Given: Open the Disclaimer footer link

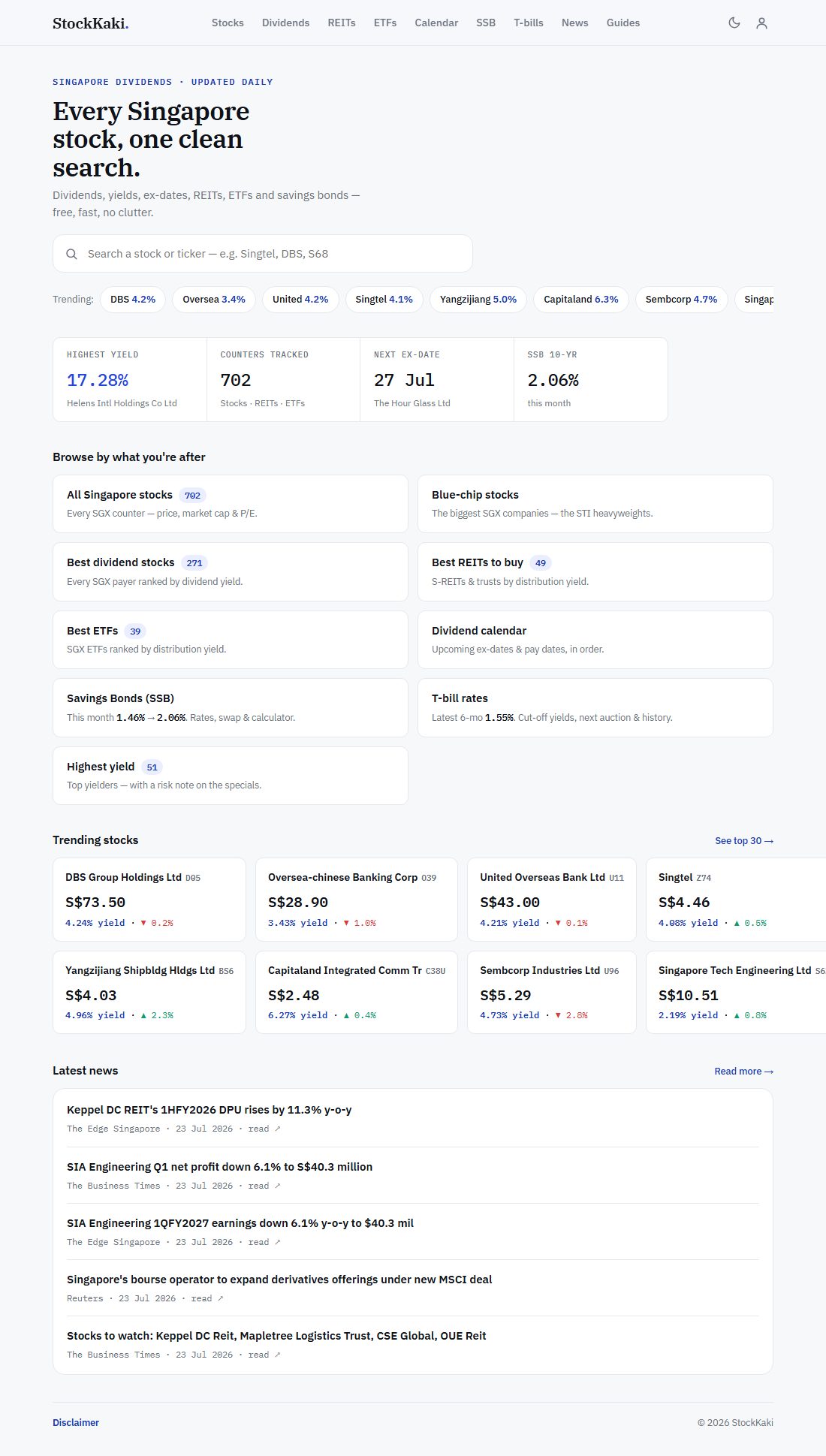Looking at the screenshot, I should [x=76, y=1423].
